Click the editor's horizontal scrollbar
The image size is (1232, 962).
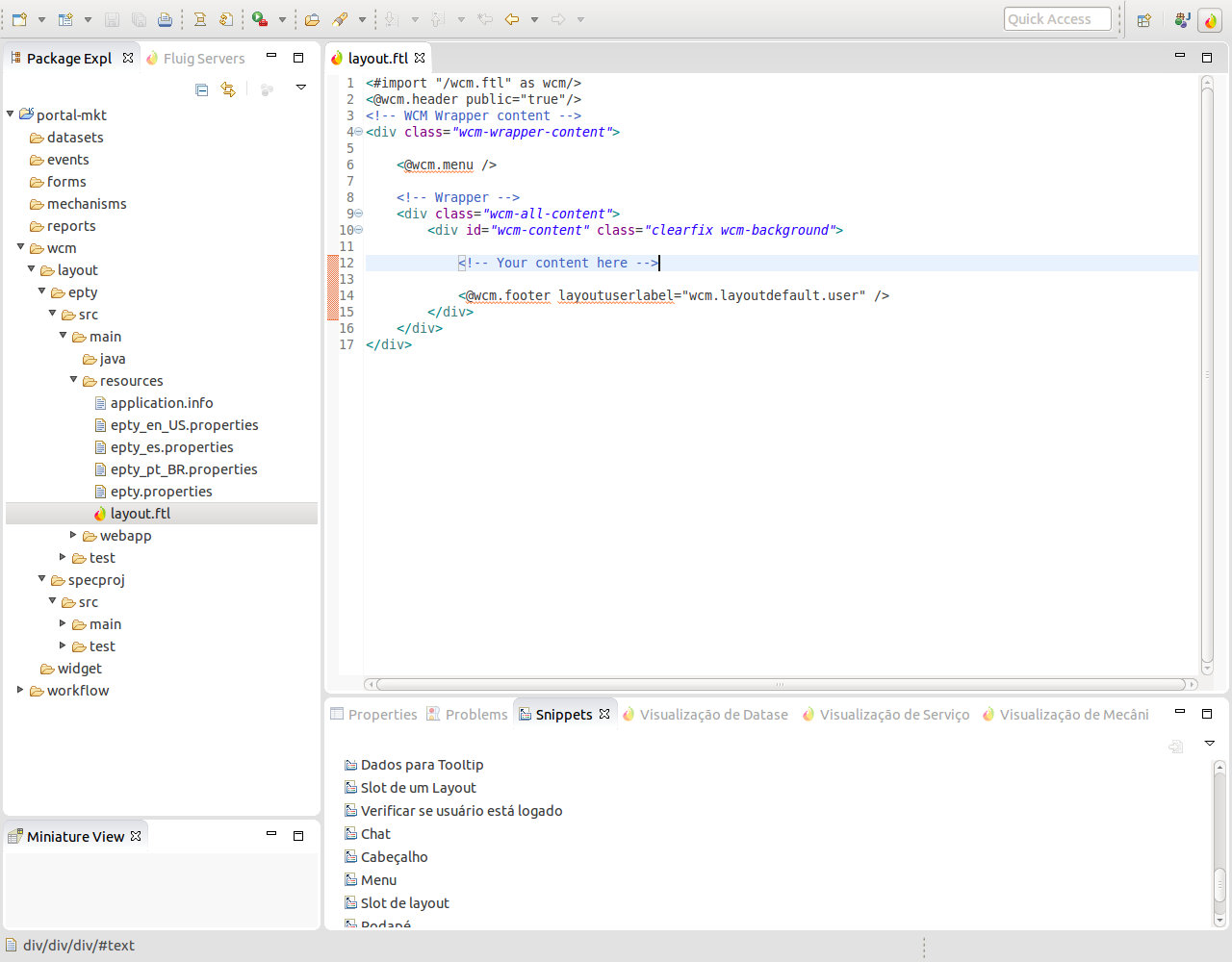pos(780,685)
